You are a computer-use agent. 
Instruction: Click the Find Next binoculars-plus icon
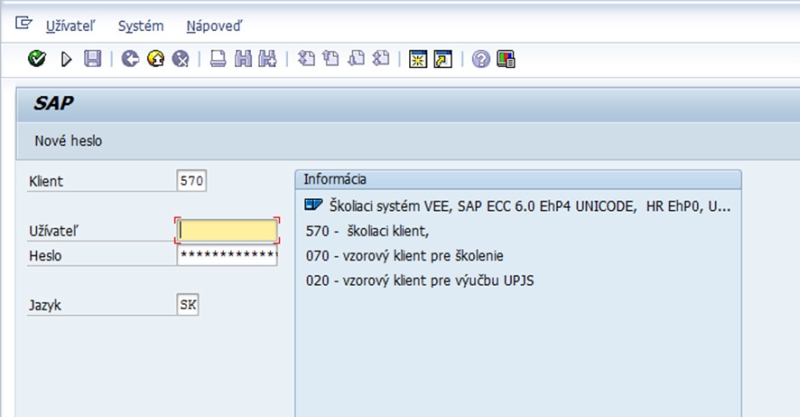point(267,59)
